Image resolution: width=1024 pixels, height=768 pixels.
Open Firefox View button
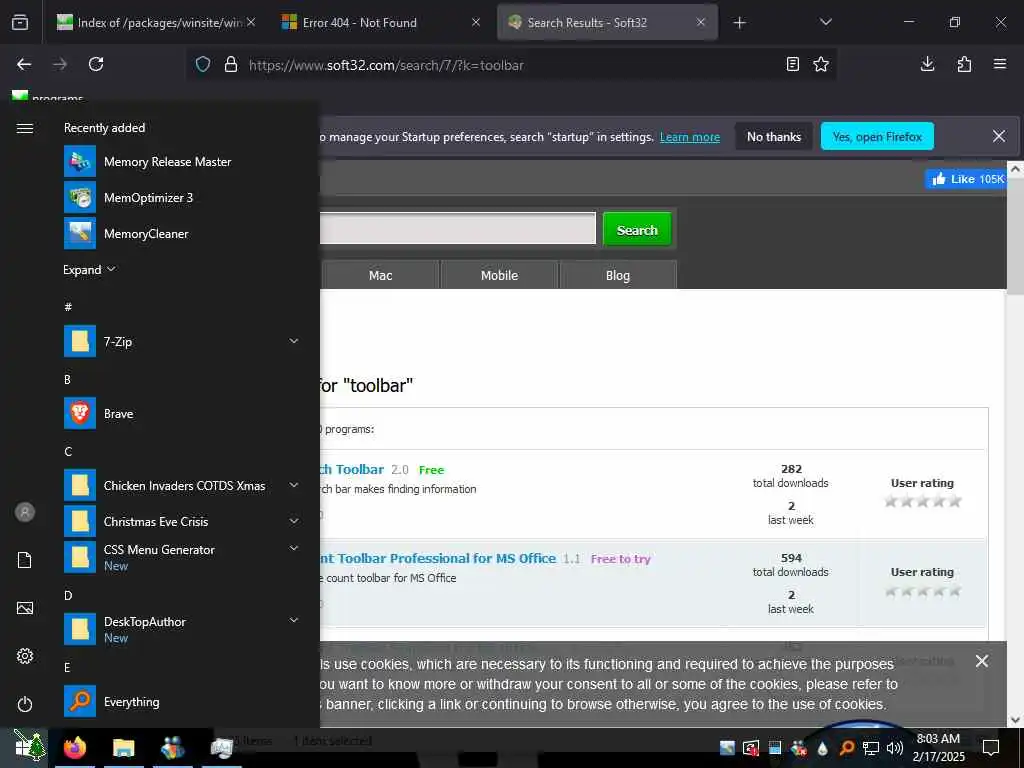20,22
